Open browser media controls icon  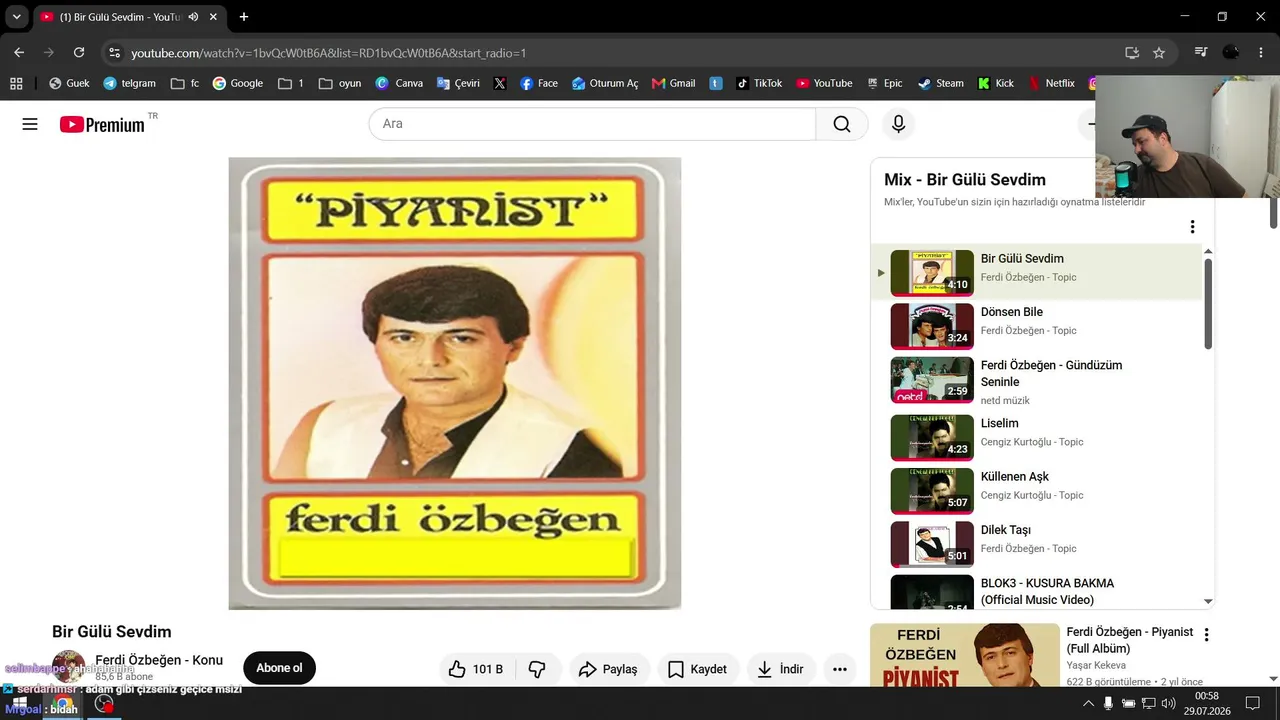pos(1201,52)
